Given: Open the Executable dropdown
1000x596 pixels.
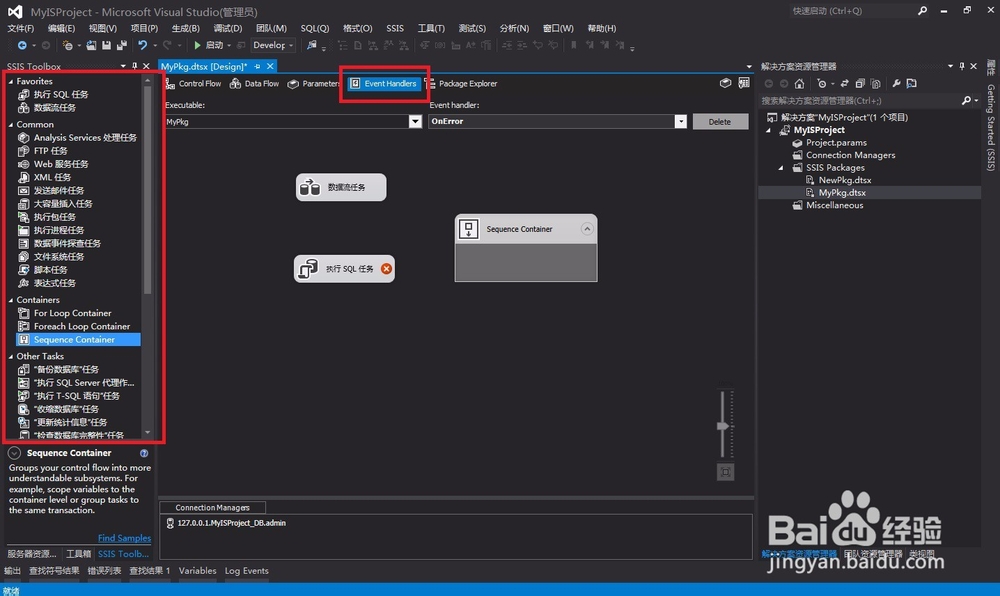Looking at the screenshot, I should [415, 122].
